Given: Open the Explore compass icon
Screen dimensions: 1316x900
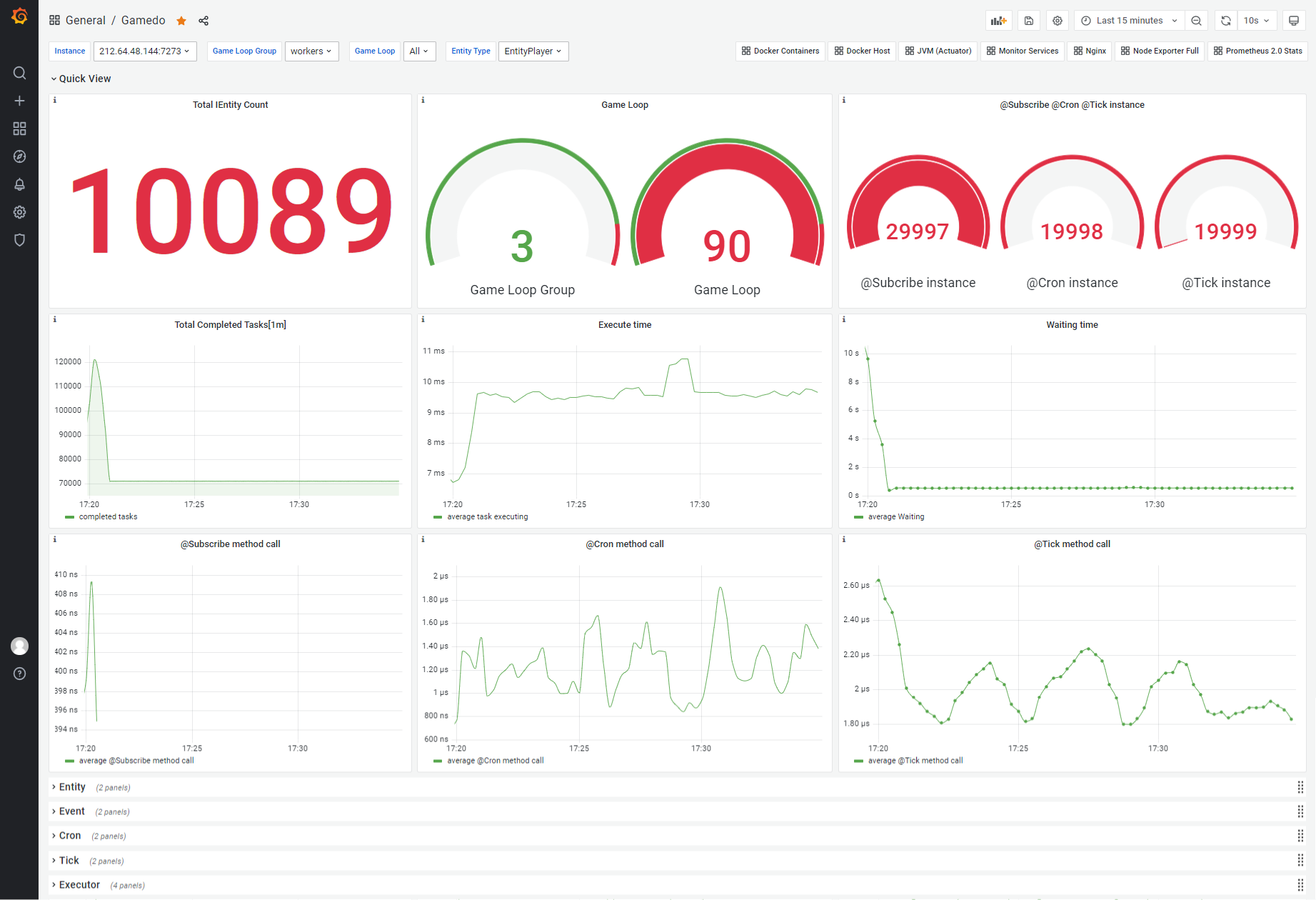Looking at the screenshot, I should click(19, 156).
